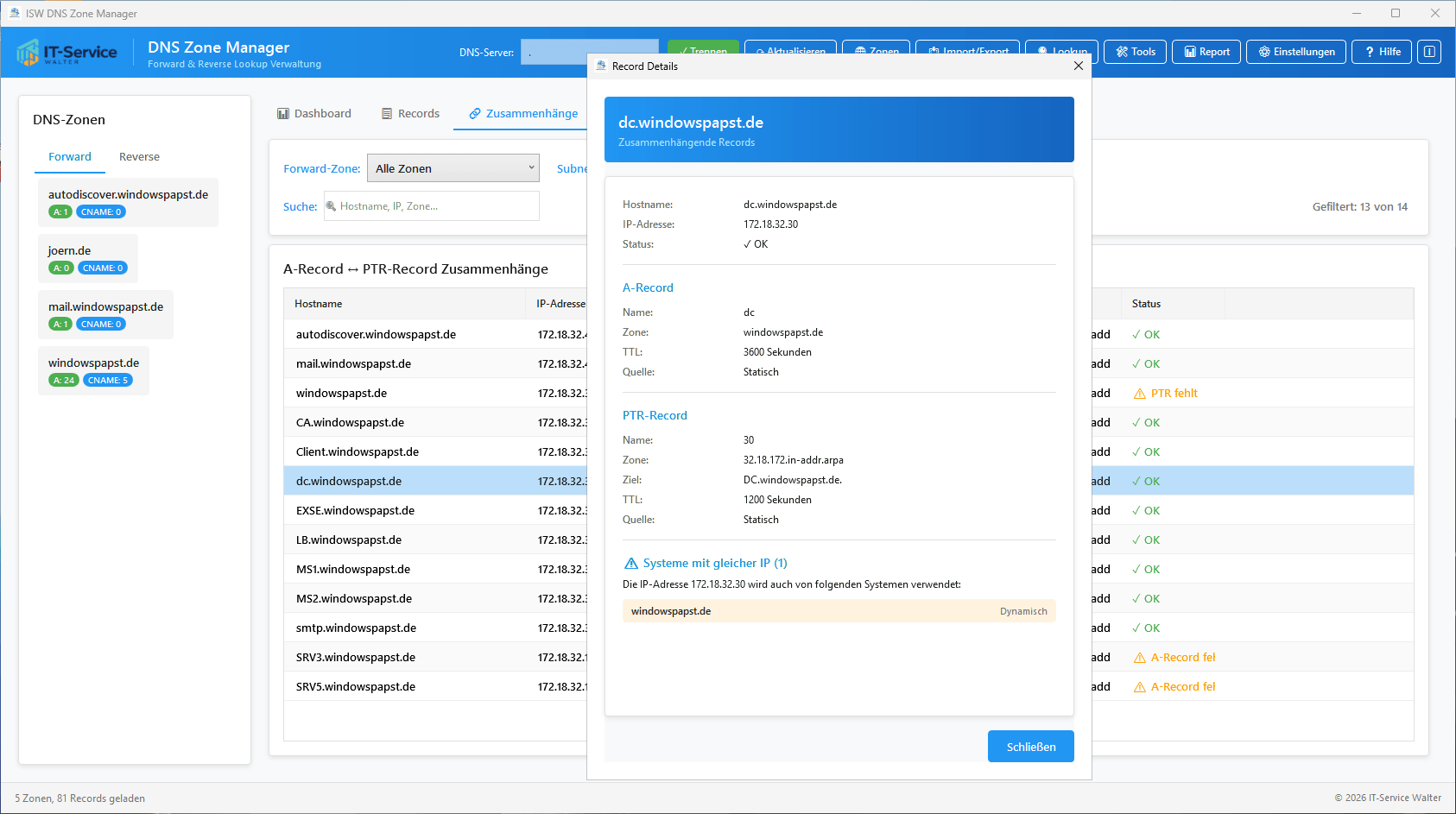The image size is (1456, 814).
Task: Click the warning icon in SRV3 row status
Action: [1139, 658]
